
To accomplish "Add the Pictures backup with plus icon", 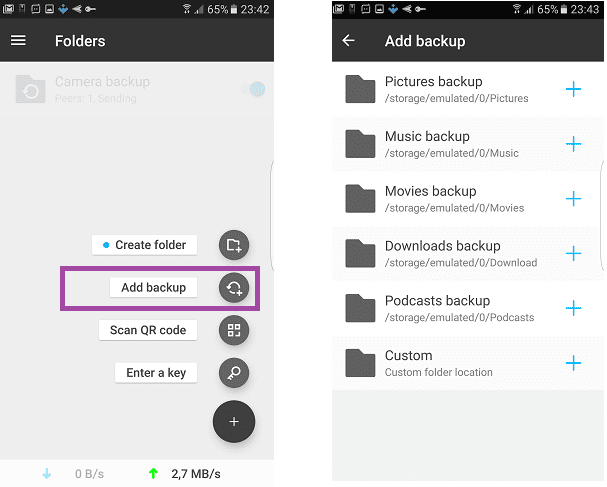I will (573, 89).
